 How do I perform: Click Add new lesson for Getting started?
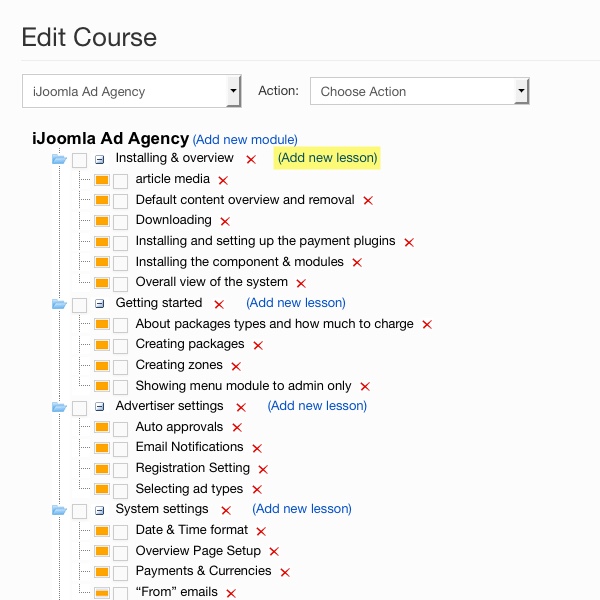pos(296,303)
